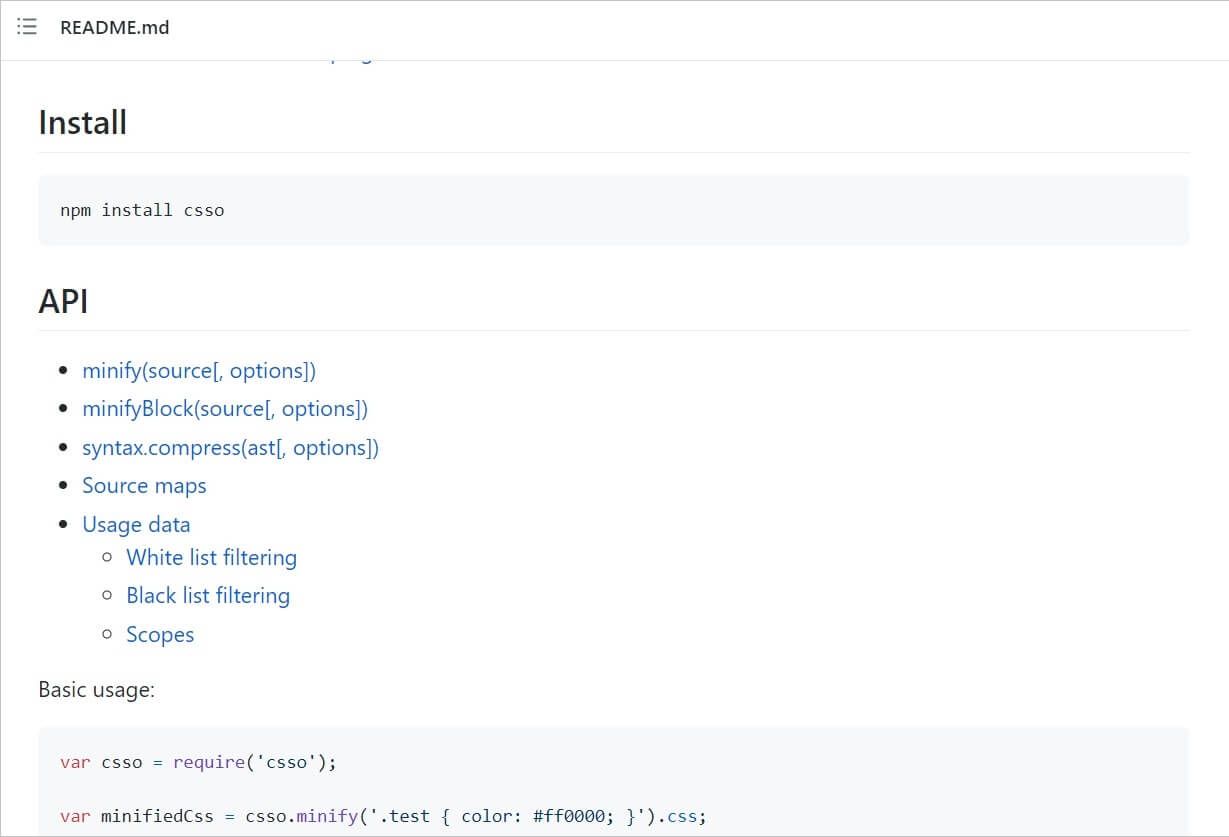The width and height of the screenshot is (1229, 837).
Task: Click the var csso = require('csso') line
Action: point(198,762)
